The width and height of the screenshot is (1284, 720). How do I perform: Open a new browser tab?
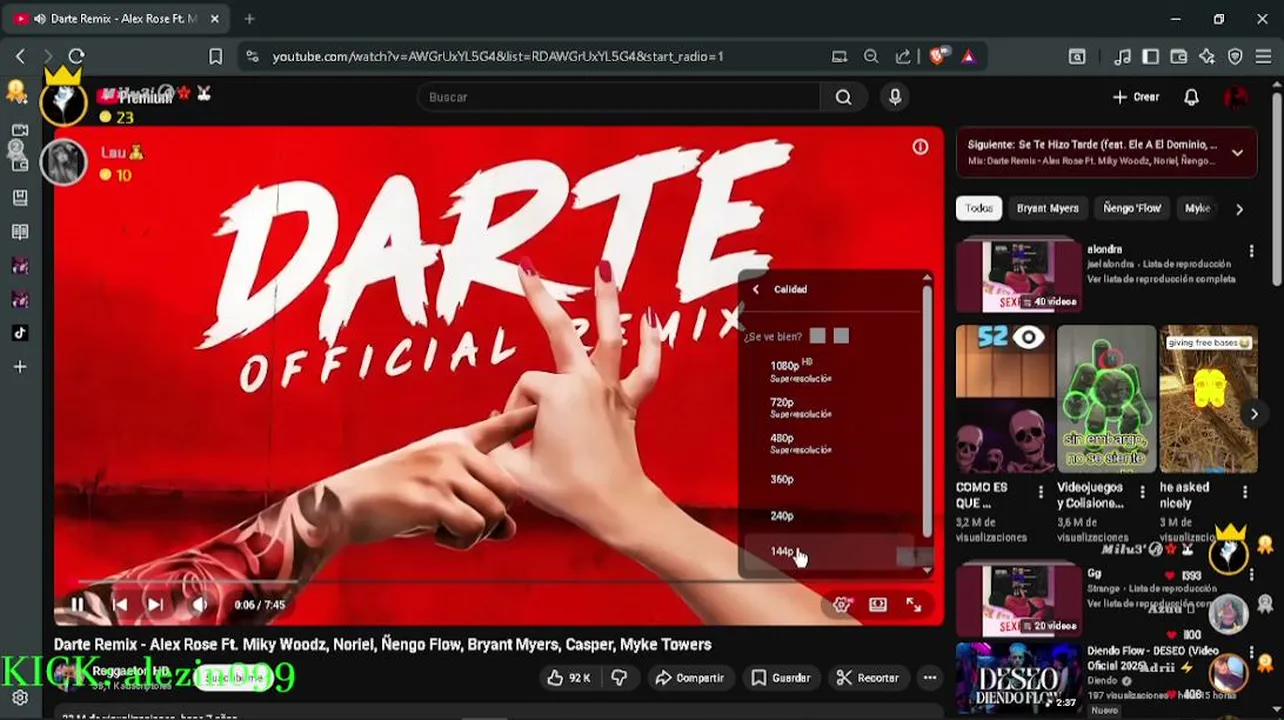[x=249, y=18]
